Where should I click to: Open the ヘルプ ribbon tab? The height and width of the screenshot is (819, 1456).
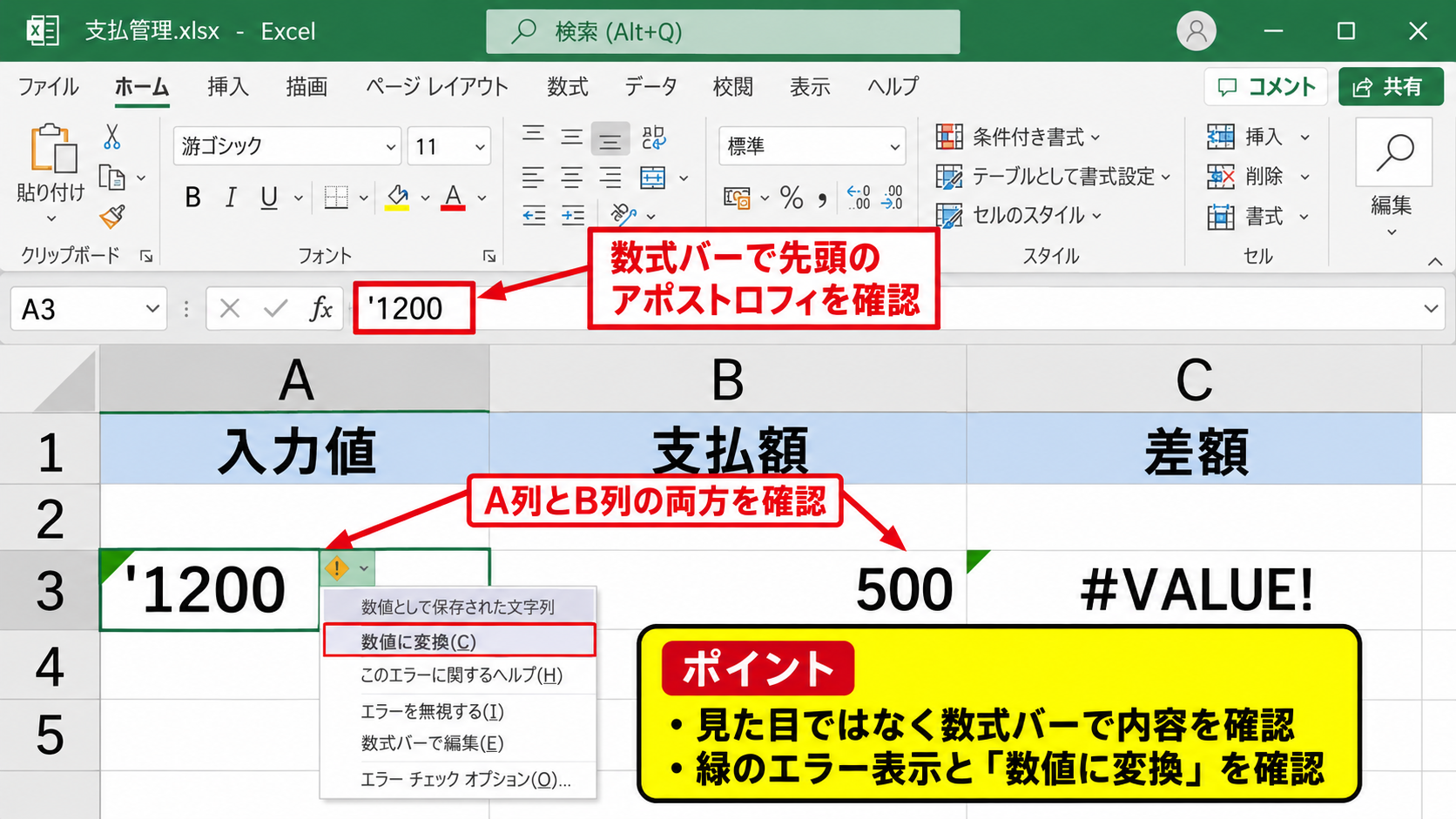pyautogui.click(x=893, y=86)
